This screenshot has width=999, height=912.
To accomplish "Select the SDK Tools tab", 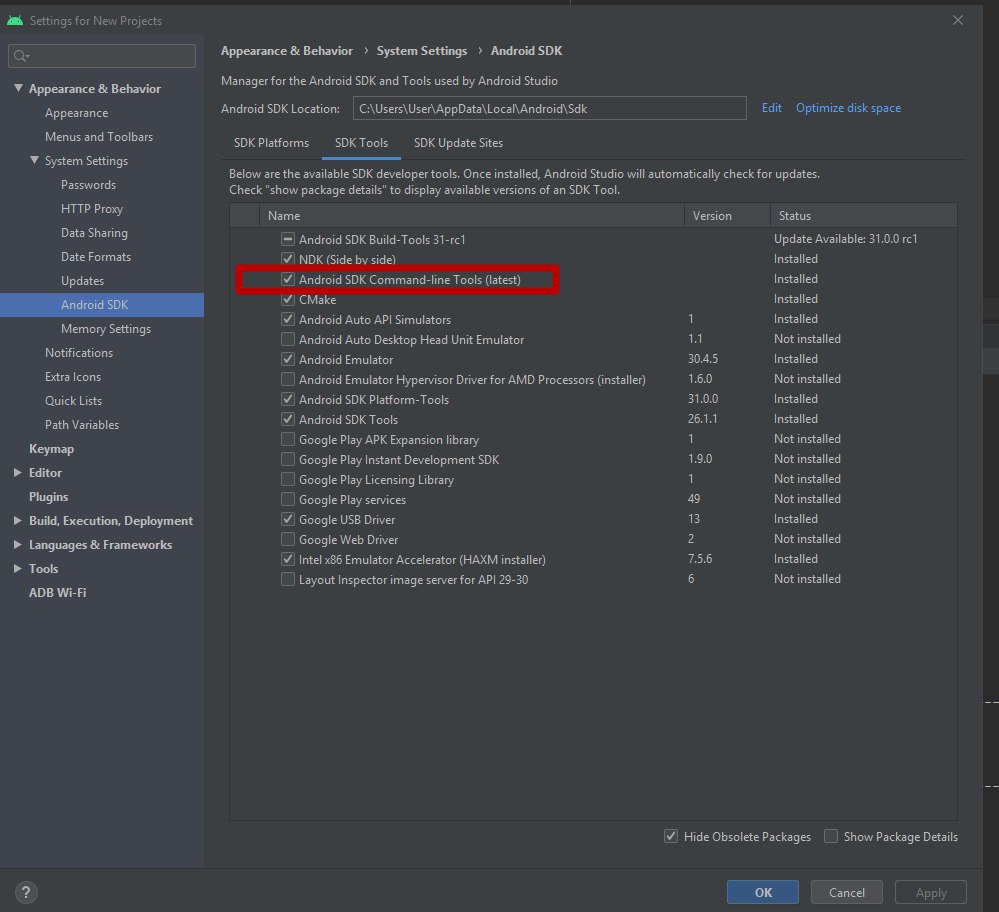I will (x=361, y=143).
